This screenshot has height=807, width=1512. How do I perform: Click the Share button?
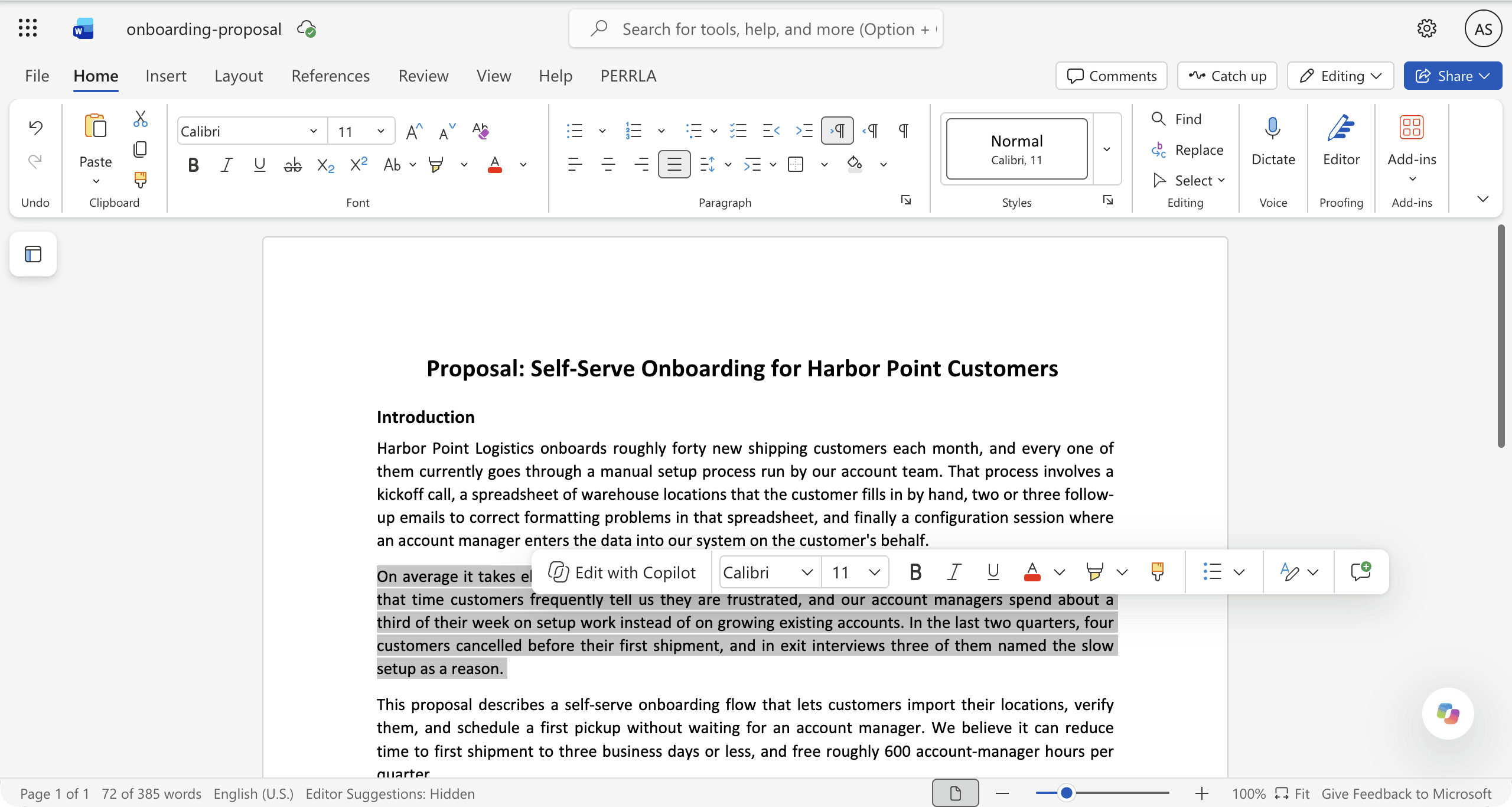(1452, 76)
